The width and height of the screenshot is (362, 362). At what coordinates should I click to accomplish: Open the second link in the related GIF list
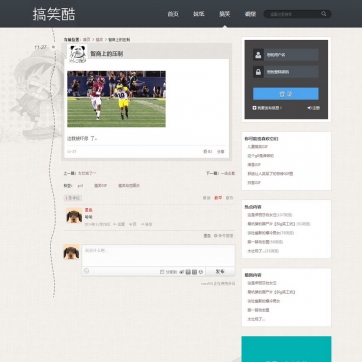coord(260,156)
